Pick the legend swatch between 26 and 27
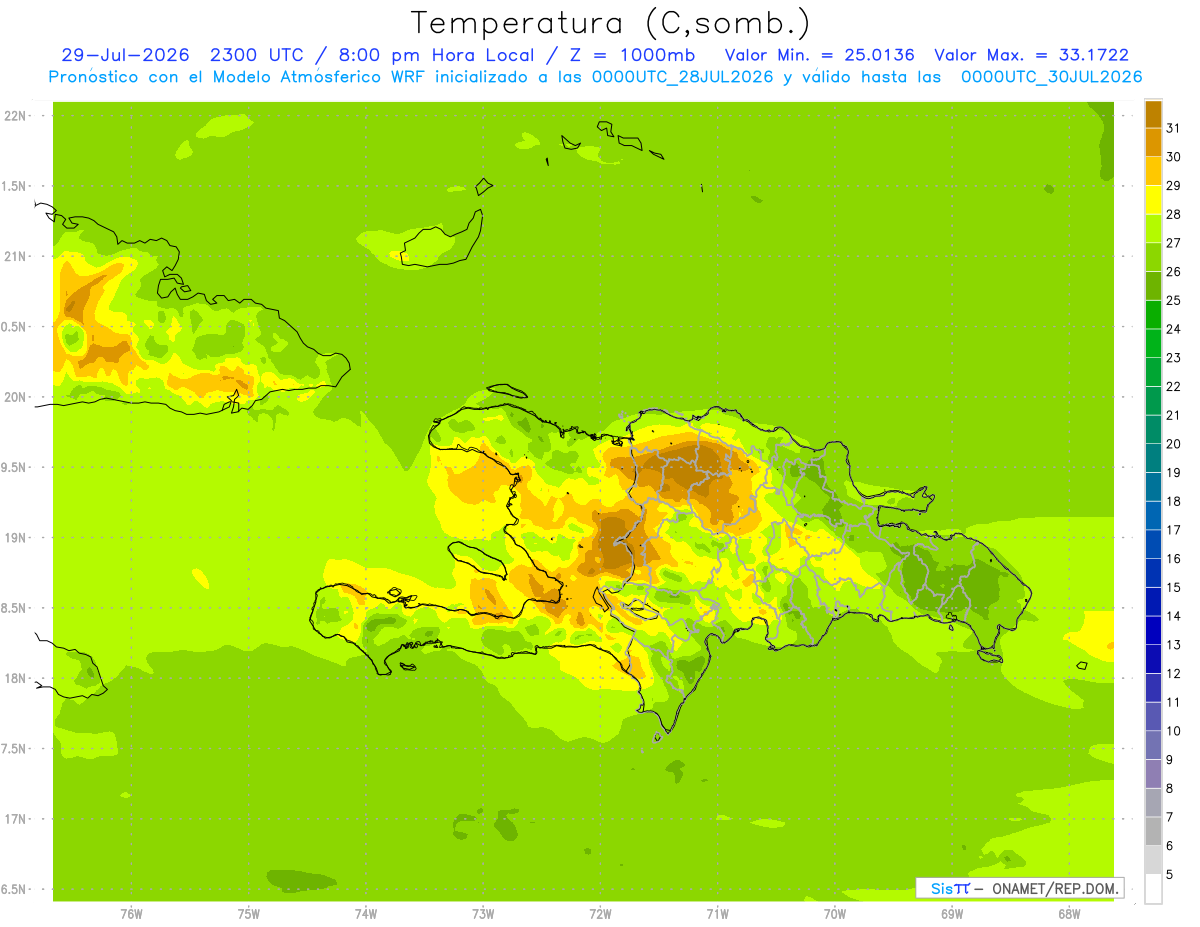The width and height of the screenshot is (1200, 927). (1153, 257)
